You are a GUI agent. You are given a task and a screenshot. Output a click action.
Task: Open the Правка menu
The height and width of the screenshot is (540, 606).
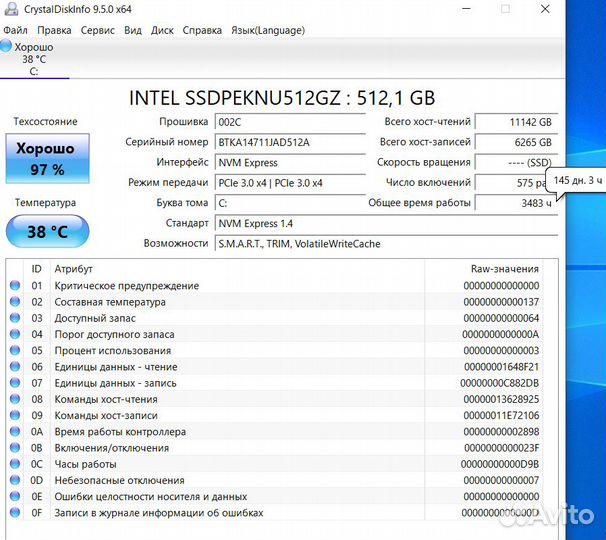[x=54, y=30]
